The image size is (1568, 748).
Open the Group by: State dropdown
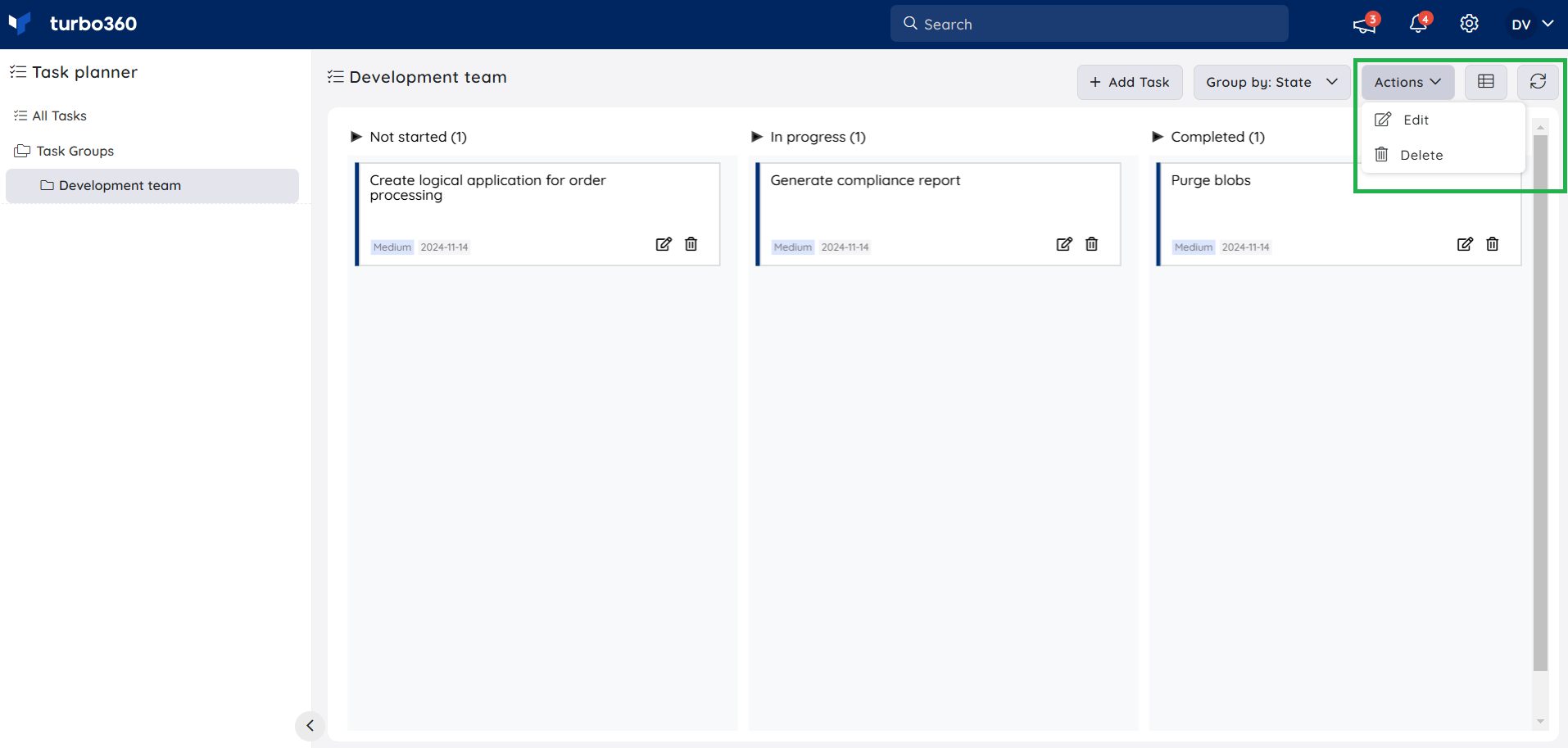(1271, 82)
